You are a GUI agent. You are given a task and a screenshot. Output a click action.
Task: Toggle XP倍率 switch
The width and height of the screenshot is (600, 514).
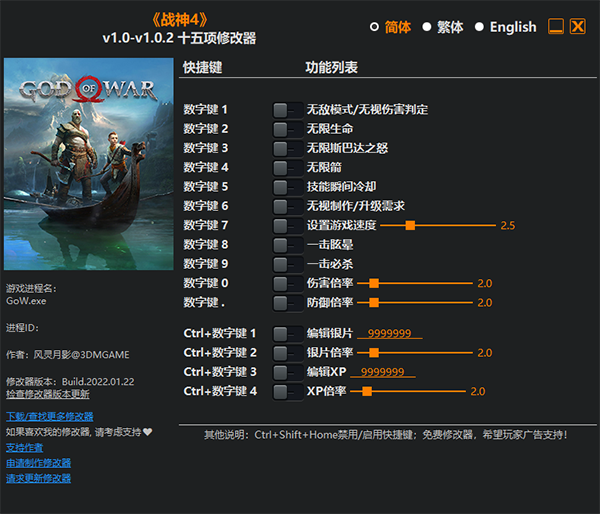(288, 392)
